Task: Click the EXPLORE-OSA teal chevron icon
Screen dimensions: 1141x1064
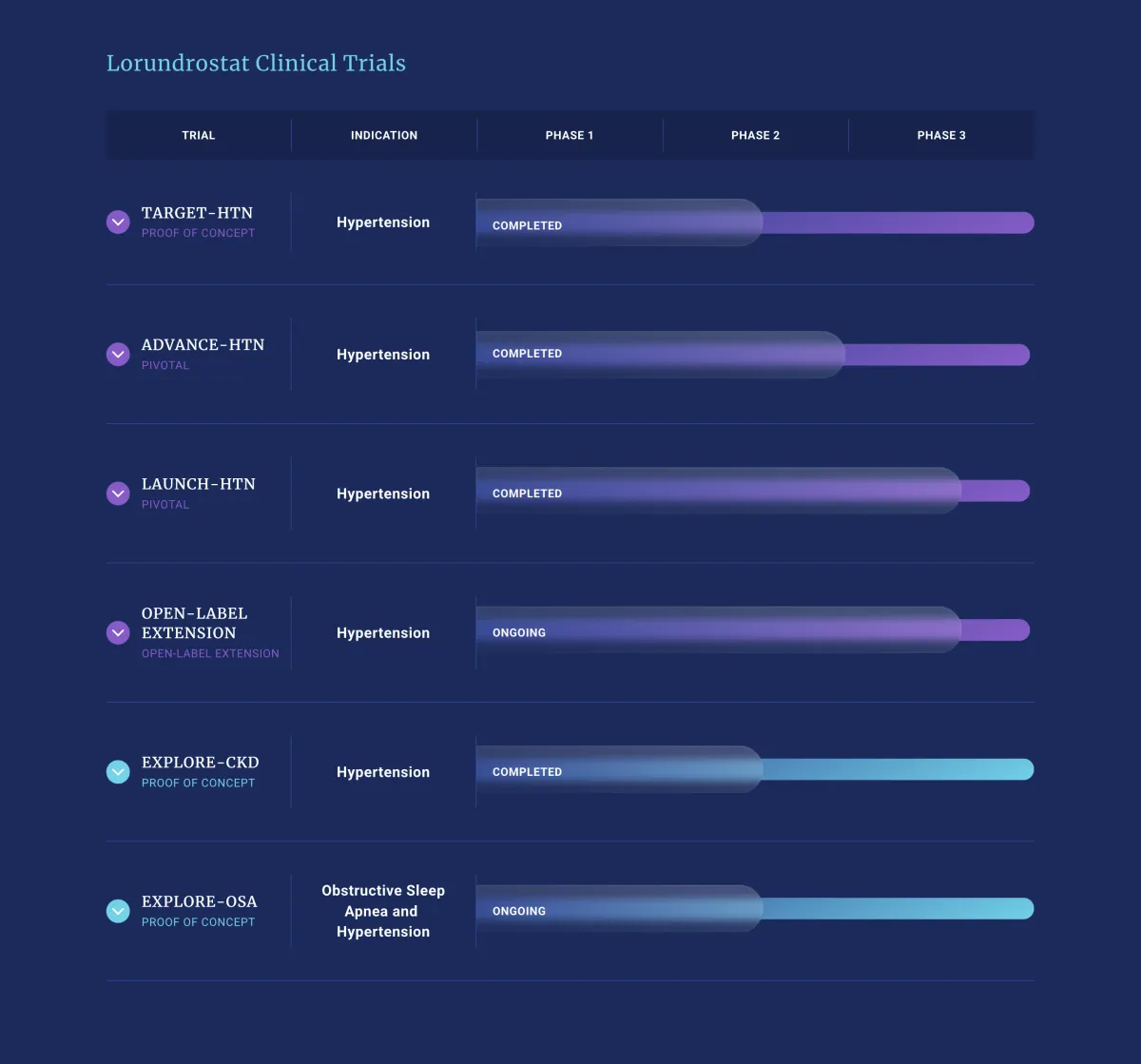Action: point(118,911)
